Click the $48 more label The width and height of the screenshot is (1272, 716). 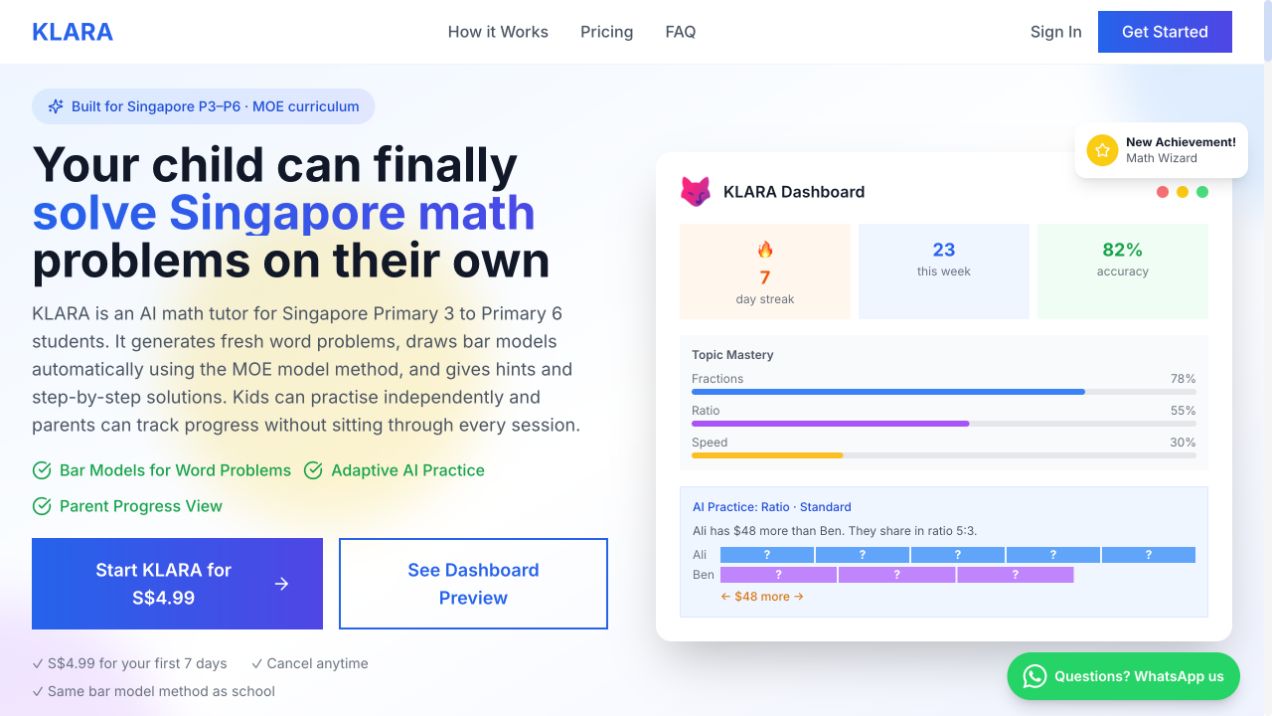coord(762,597)
